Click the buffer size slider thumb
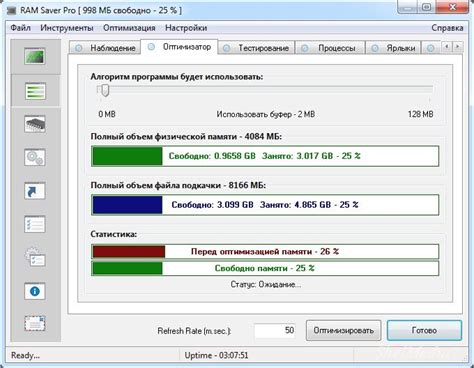Screen dimensions: 474x368 pyautogui.click(x=105, y=90)
